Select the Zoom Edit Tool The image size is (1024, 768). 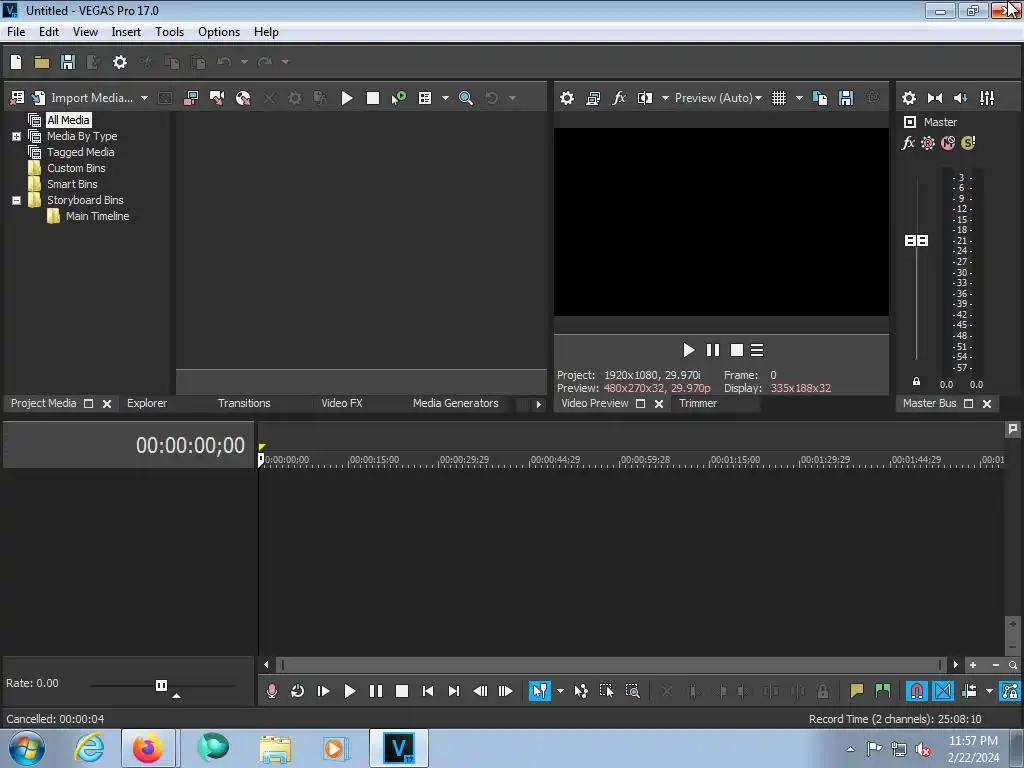[x=632, y=691]
